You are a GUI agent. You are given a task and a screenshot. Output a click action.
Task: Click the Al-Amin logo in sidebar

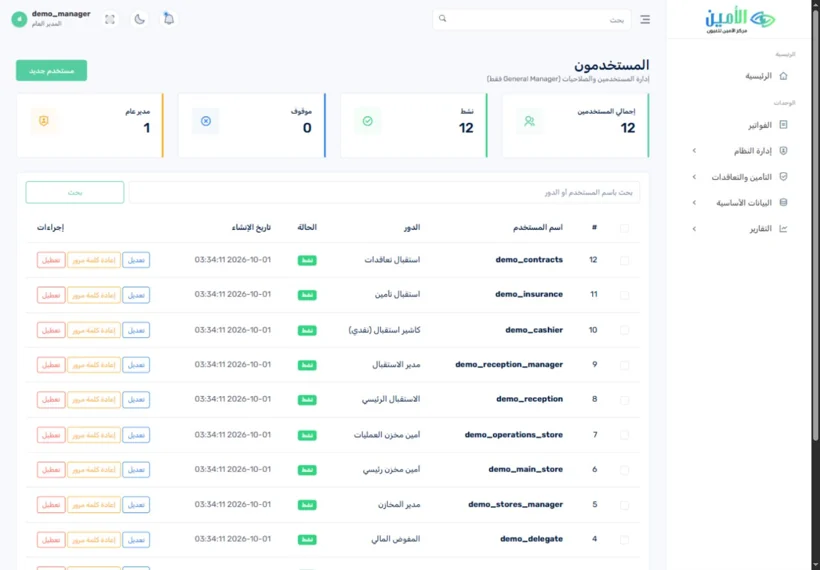[x=740, y=21]
